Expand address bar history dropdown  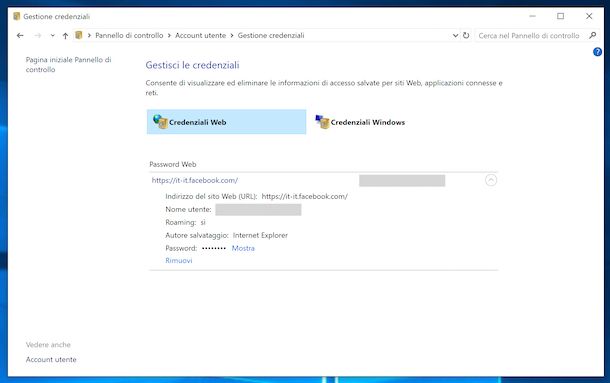click(x=455, y=35)
